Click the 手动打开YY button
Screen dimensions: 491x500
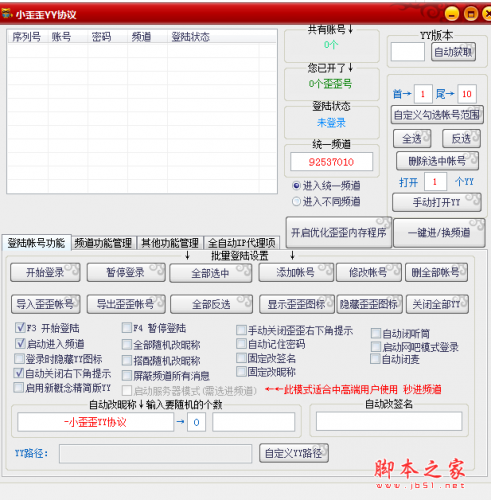pos(437,202)
